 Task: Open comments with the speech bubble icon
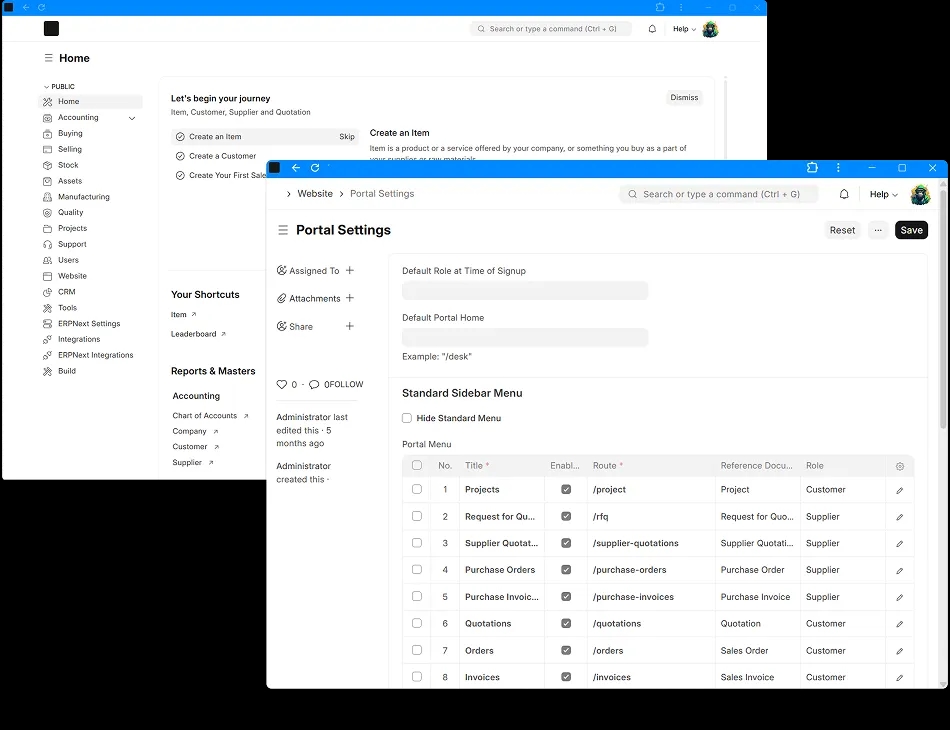click(x=314, y=384)
